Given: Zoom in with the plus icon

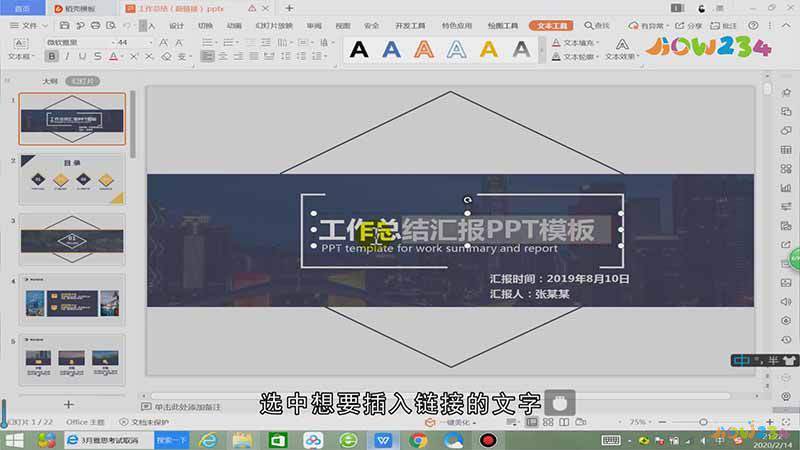Looking at the screenshot, I should click(x=769, y=422).
